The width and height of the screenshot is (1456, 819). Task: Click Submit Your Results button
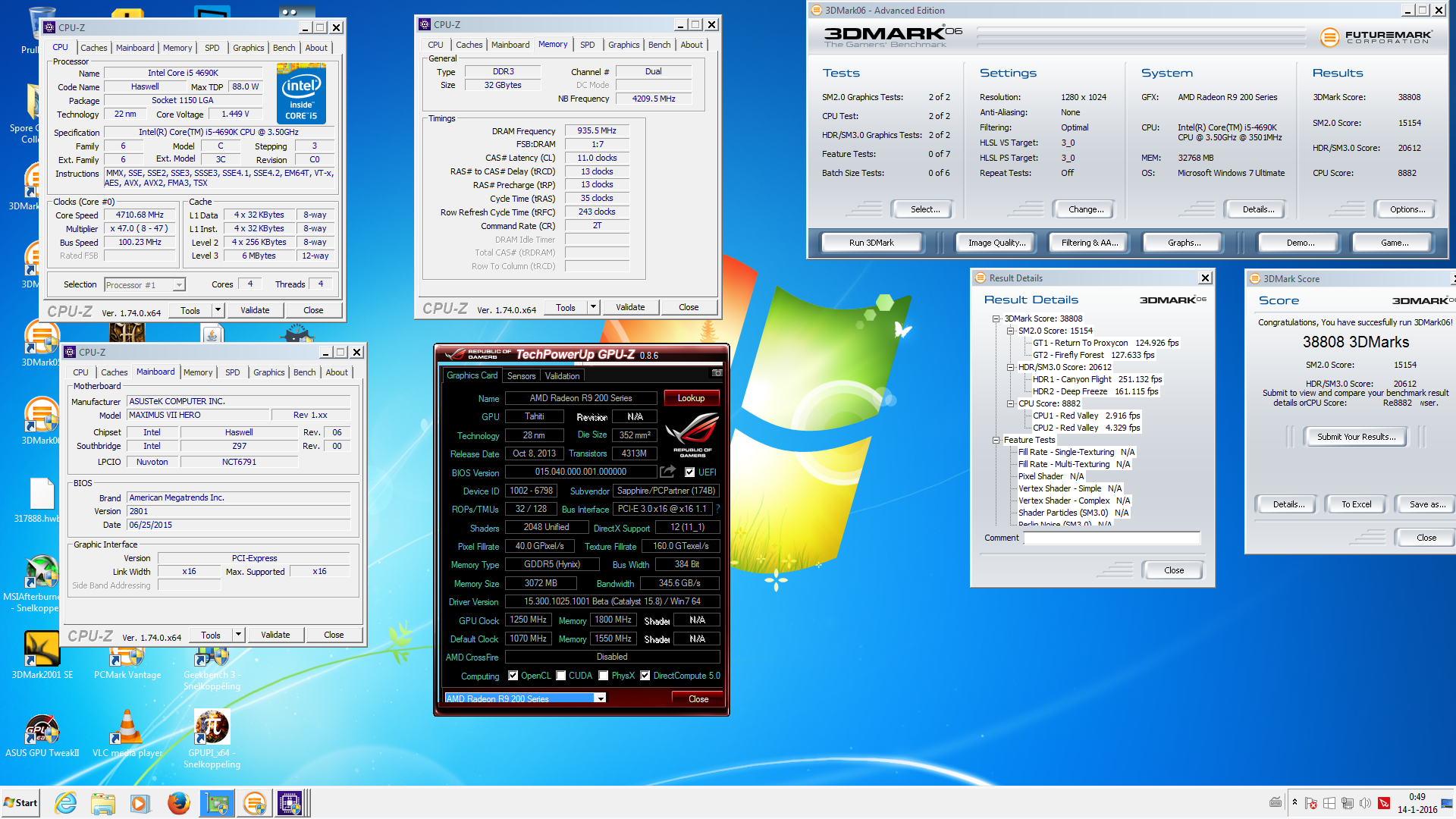tap(1356, 437)
